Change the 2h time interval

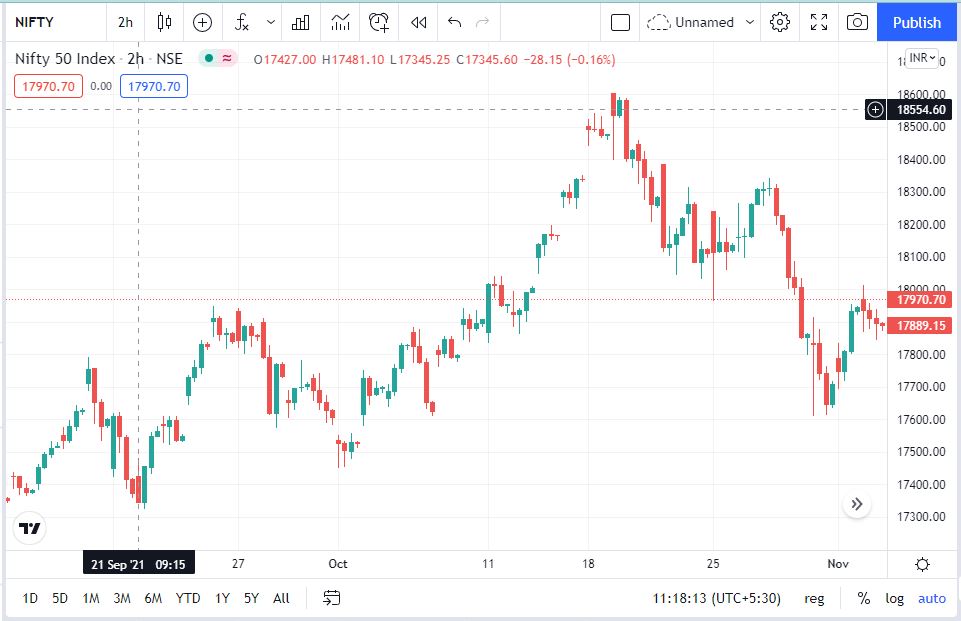pyautogui.click(x=125, y=23)
